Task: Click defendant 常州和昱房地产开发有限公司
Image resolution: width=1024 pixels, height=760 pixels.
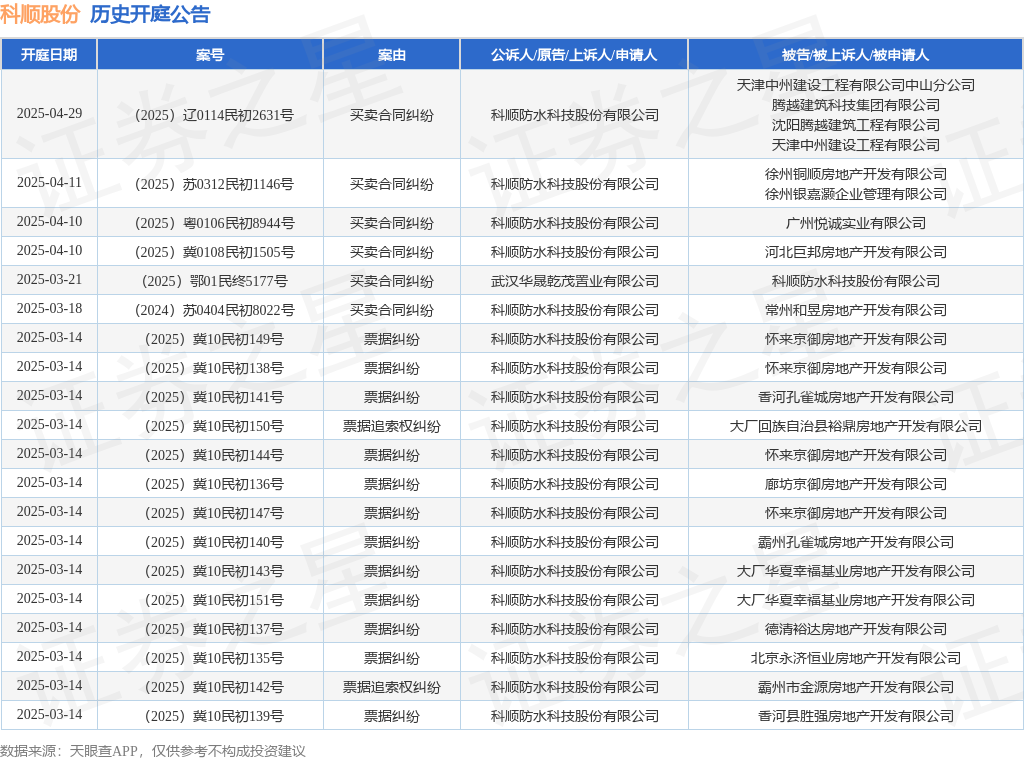Action: (856, 310)
